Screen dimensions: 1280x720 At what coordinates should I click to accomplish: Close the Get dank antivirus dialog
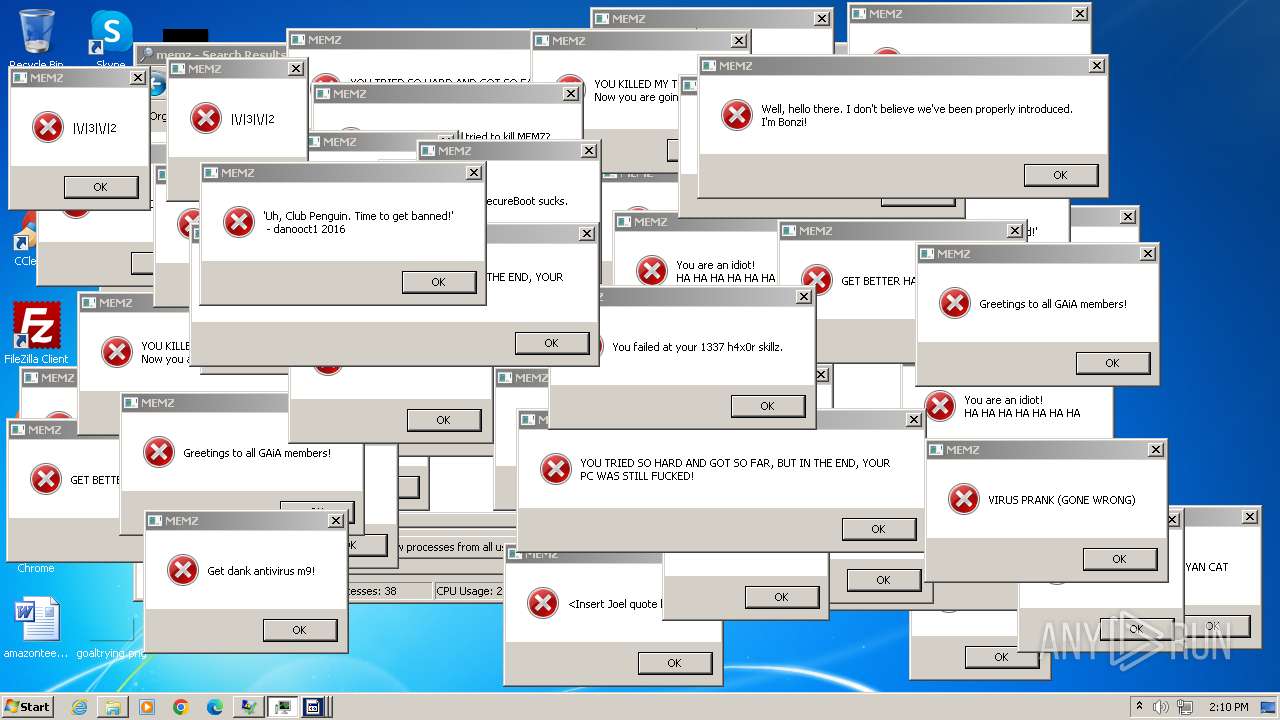click(336, 521)
